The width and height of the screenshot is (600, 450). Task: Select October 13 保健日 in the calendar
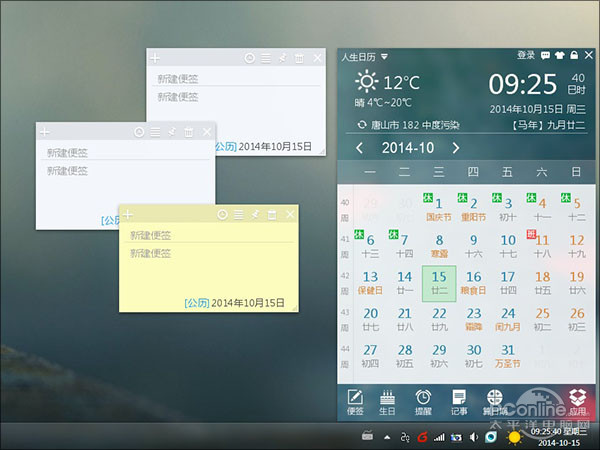click(370, 283)
